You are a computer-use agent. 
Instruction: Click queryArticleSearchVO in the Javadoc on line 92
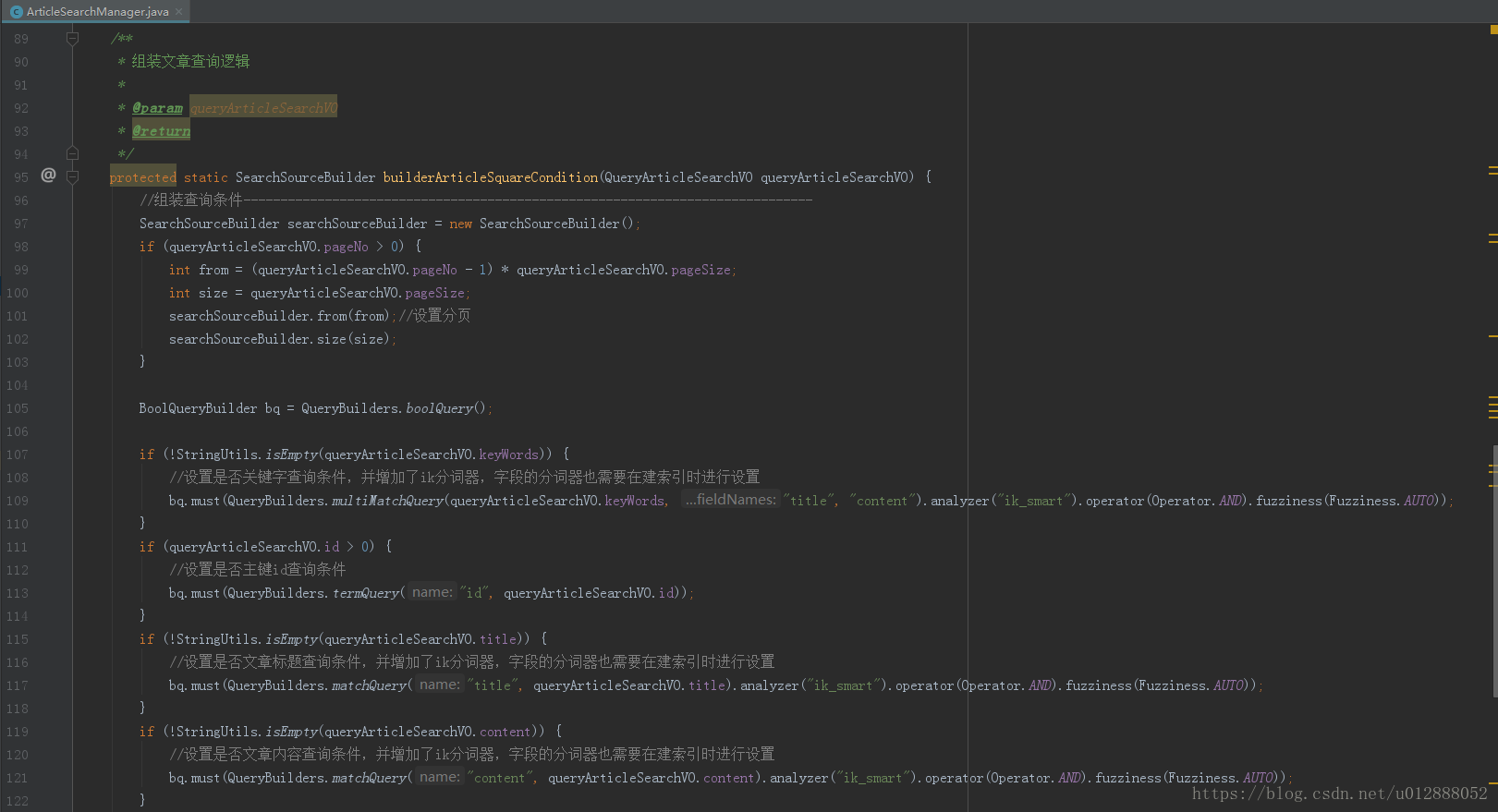(x=263, y=108)
